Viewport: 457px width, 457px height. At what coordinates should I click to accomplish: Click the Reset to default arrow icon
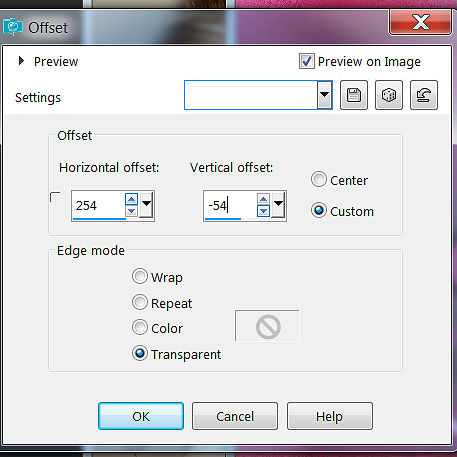(424, 95)
